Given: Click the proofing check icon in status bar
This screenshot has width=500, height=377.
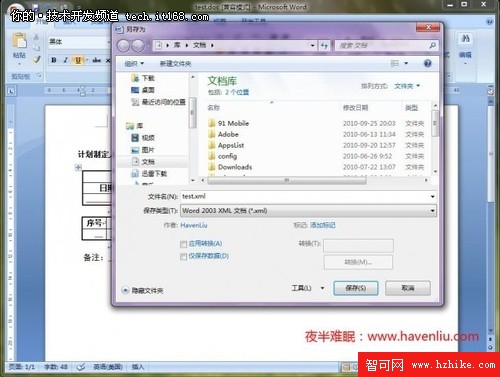Looking at the screenshot, I should coord(81,367).
